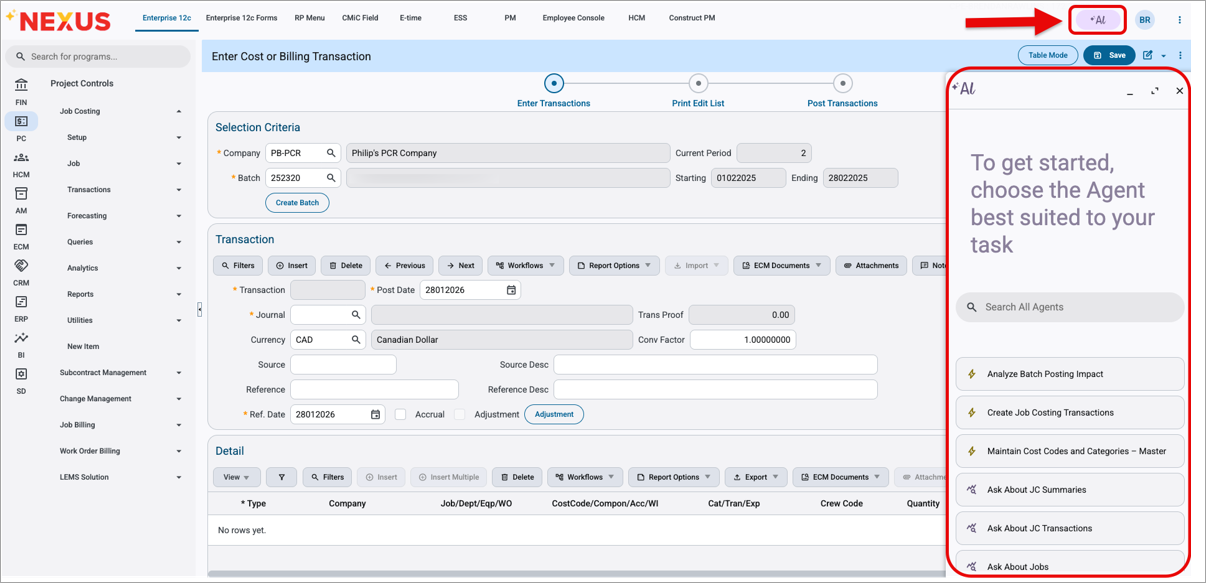Select the Ask About JC Summaries agent
Image resolution: width=1206 pixels, height=583 pixels.
[1070, 490]
